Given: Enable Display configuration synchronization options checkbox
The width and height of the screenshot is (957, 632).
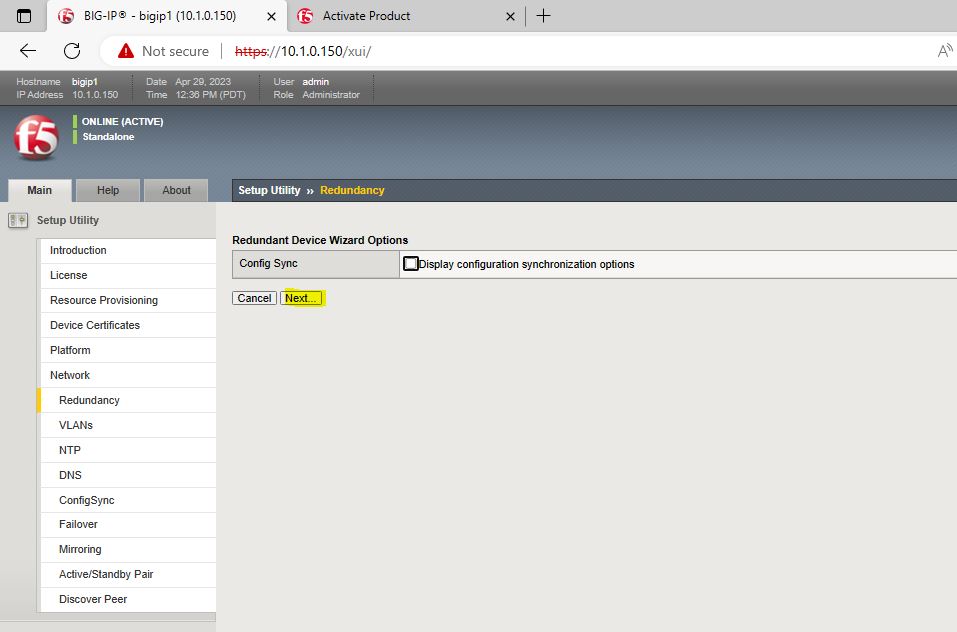Looking at the screenshot, I should click(411, 264).
